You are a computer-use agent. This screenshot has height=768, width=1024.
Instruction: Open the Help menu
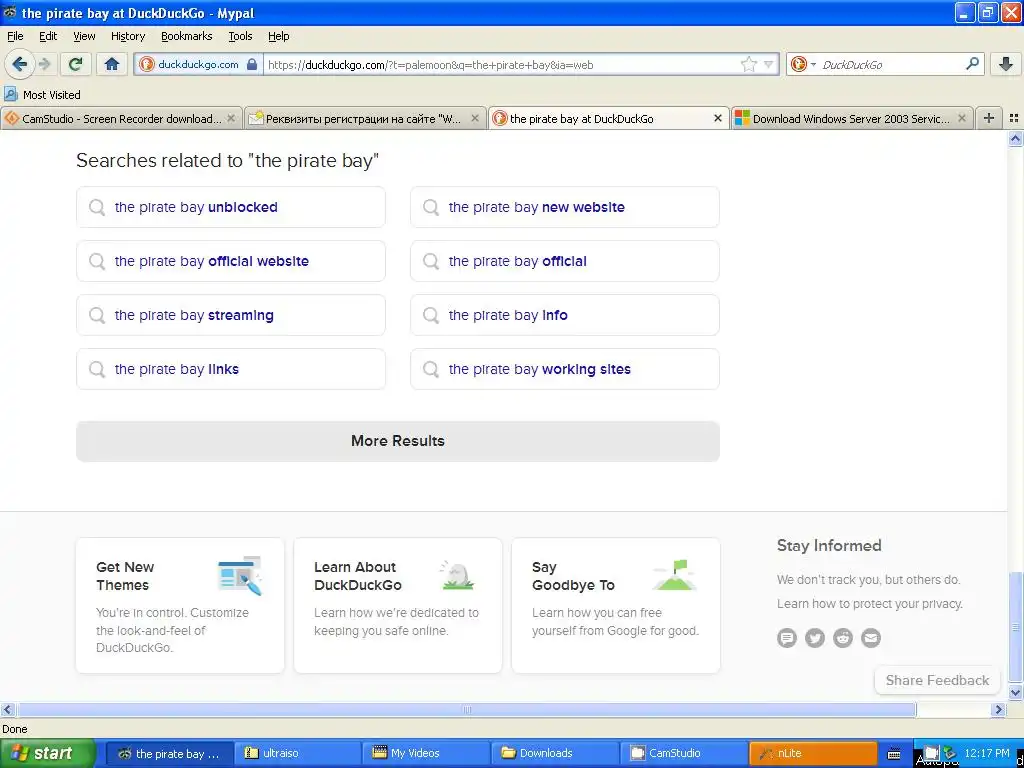(x=278, y=36)
